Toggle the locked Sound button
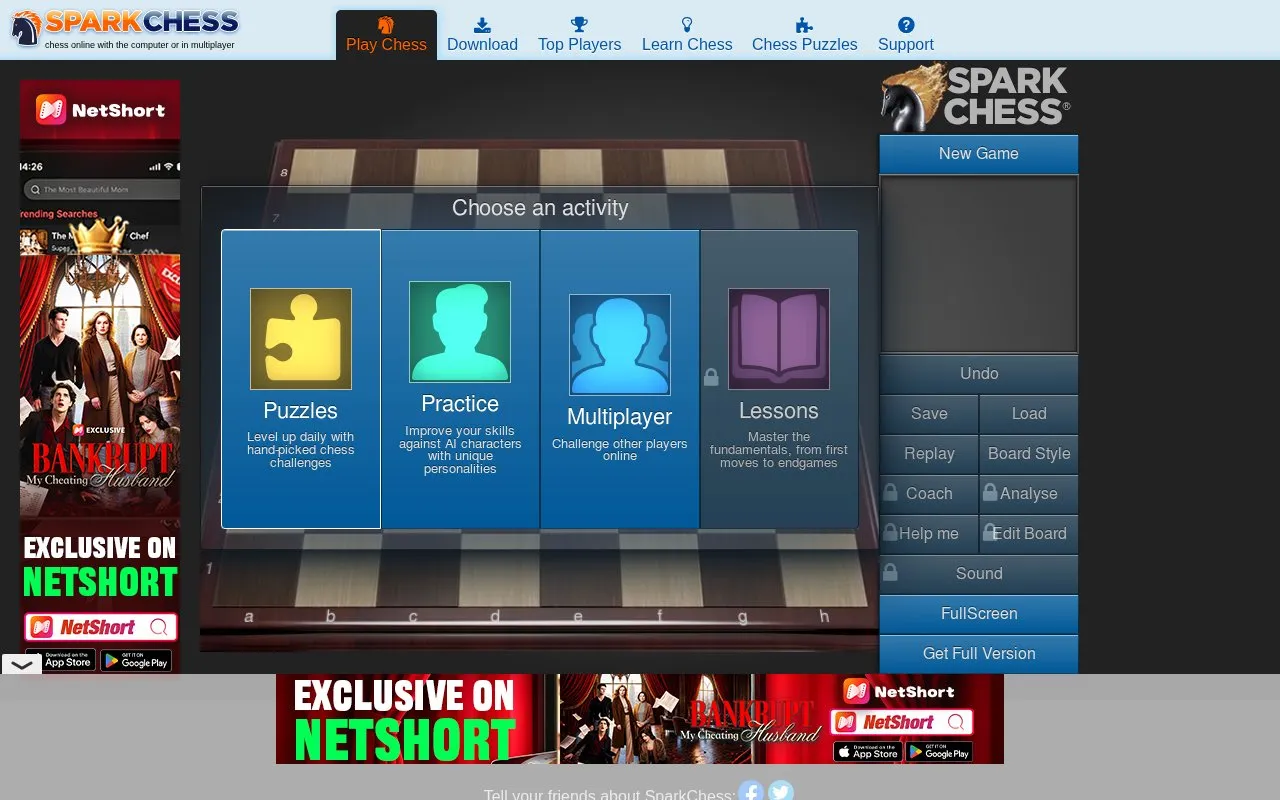 (979, 574)
